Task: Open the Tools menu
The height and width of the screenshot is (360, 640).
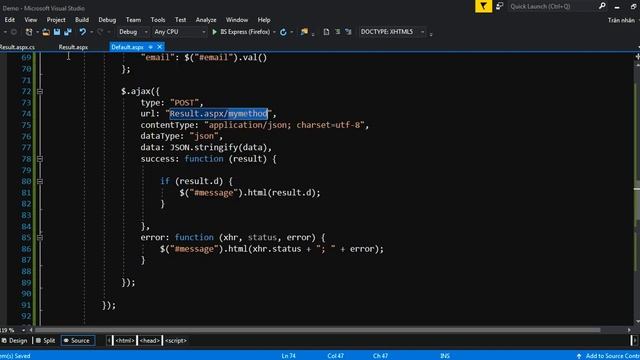Action: (158, 20)
